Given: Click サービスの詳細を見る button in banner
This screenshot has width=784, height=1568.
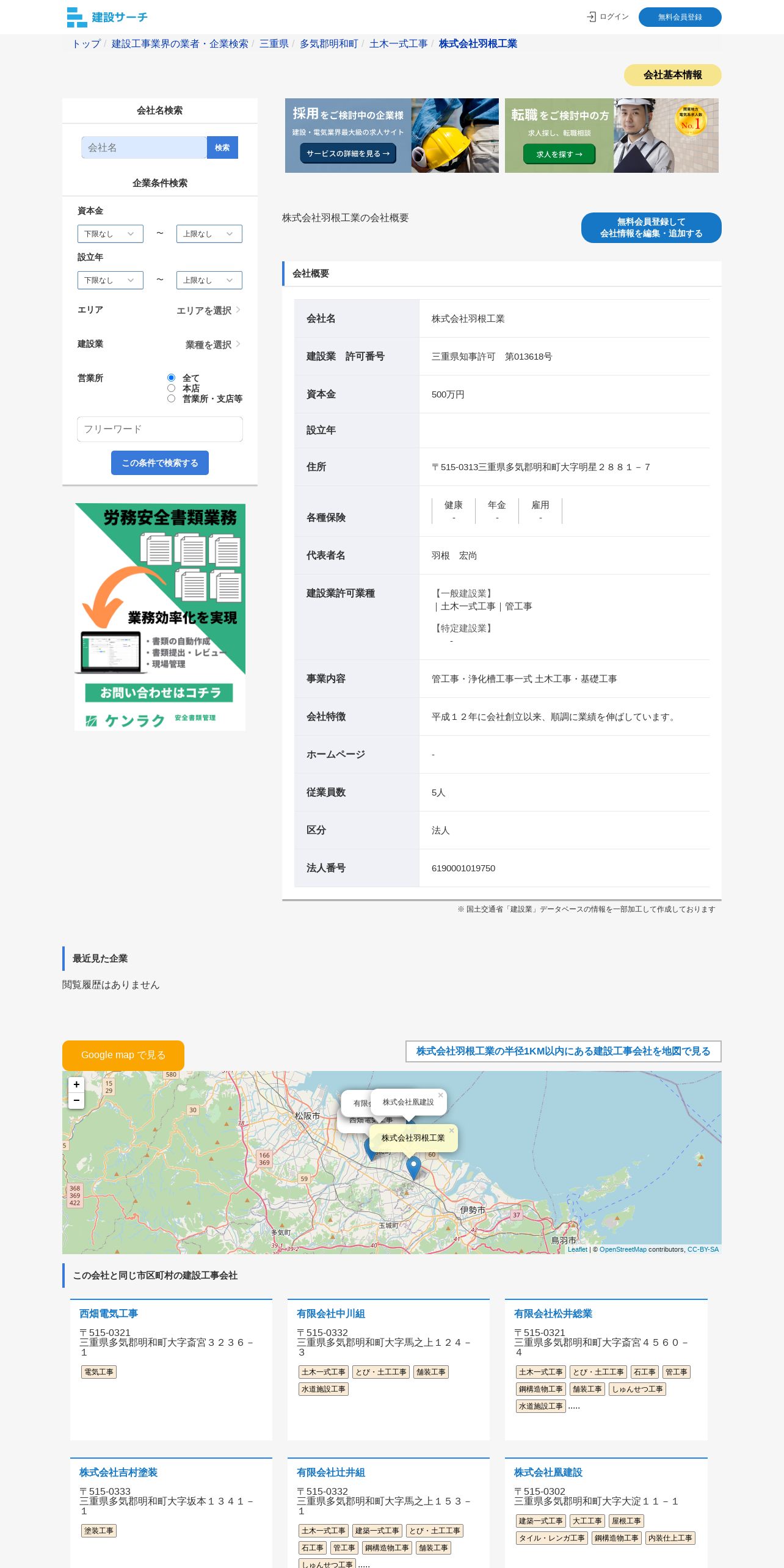Looking at the screenshot, I should (x=348, y=154).
